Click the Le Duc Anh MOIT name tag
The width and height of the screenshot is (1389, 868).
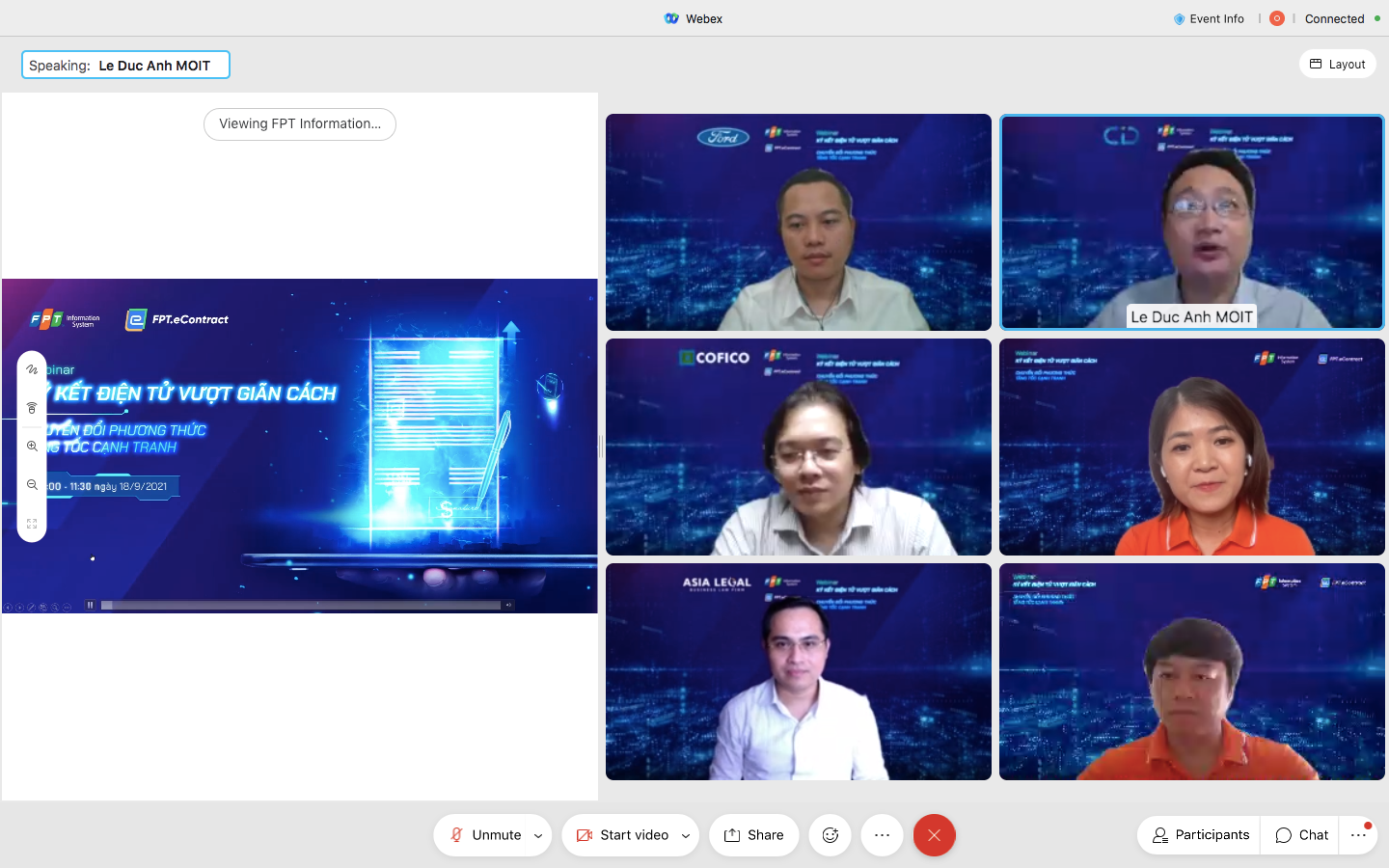[1191, 316]
